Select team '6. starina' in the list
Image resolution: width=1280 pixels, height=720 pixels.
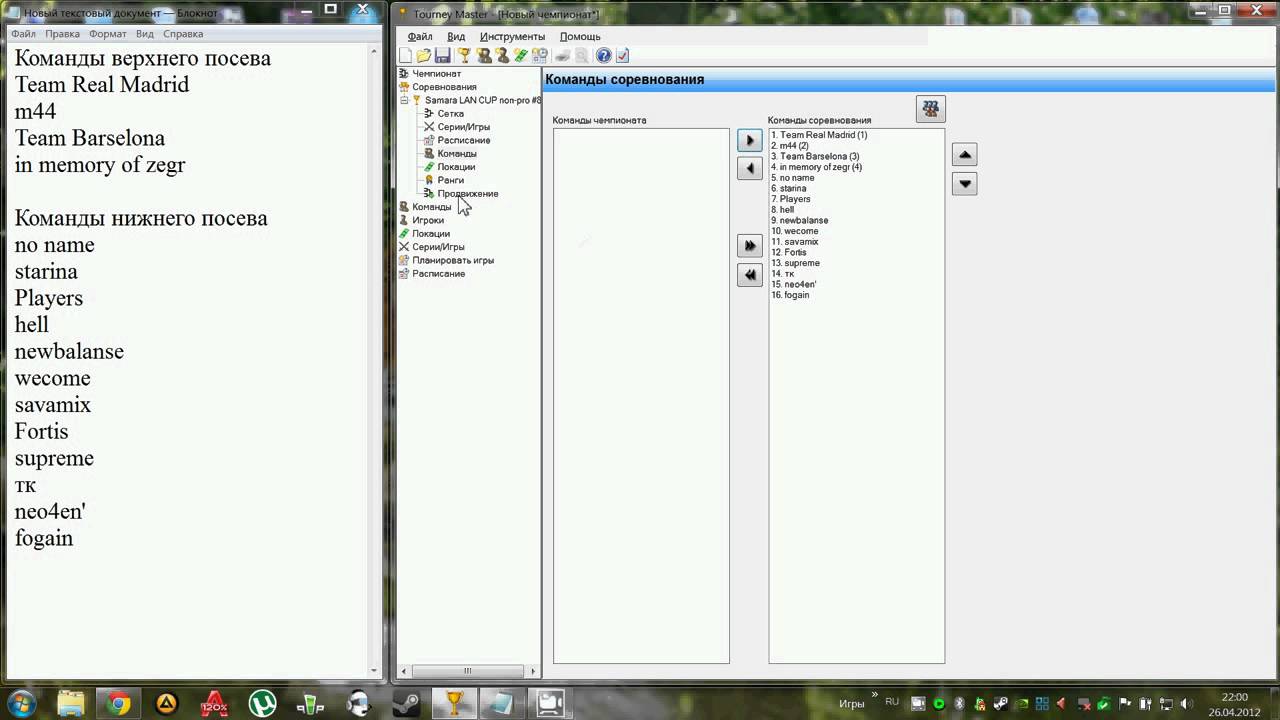(788, 188)
